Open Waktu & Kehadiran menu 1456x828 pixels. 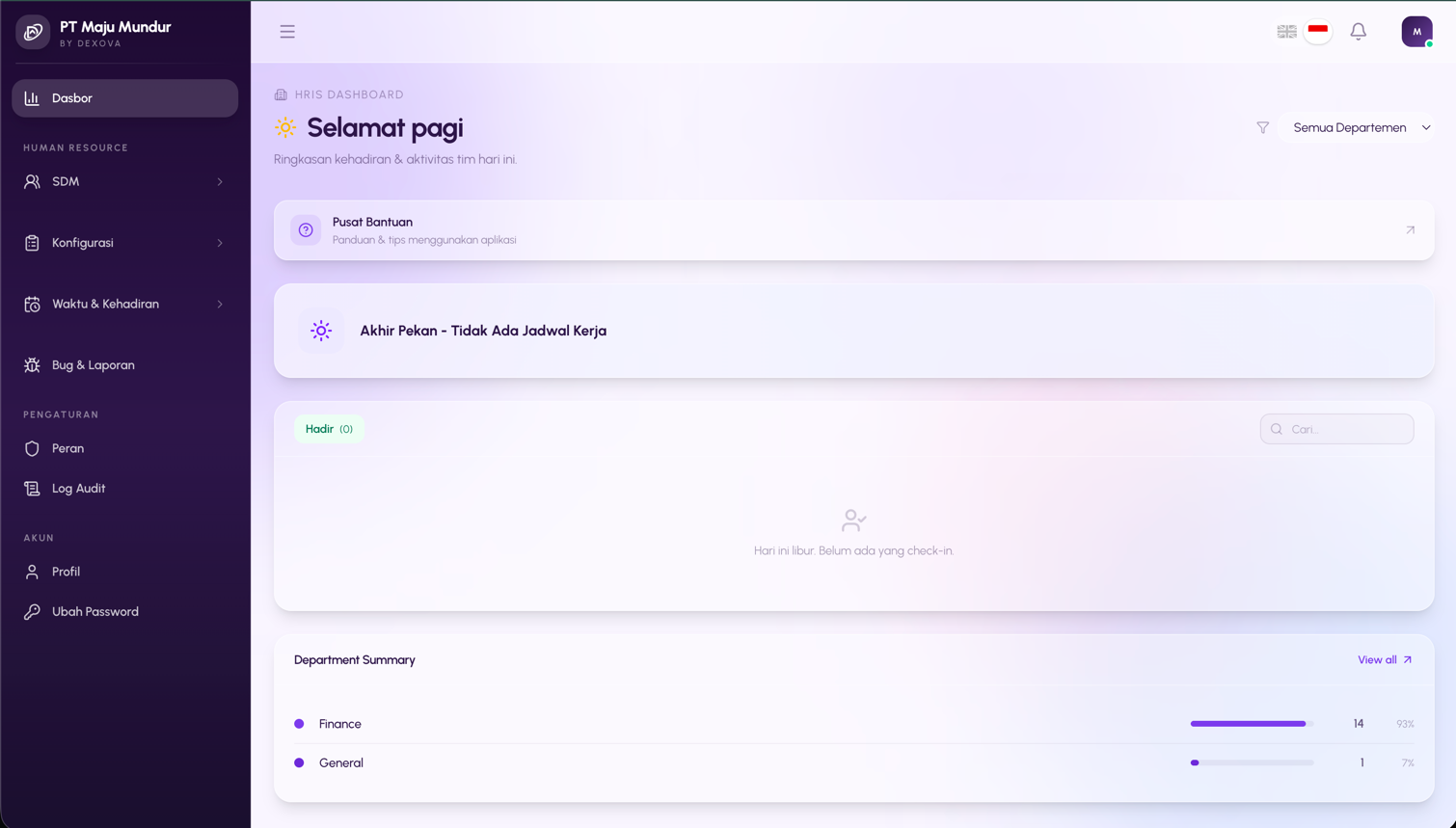pyautogui.click(x=125, y=304)
